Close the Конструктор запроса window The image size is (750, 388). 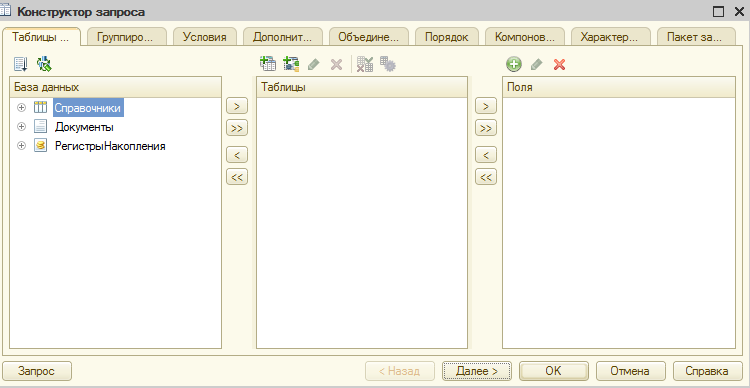739,12
